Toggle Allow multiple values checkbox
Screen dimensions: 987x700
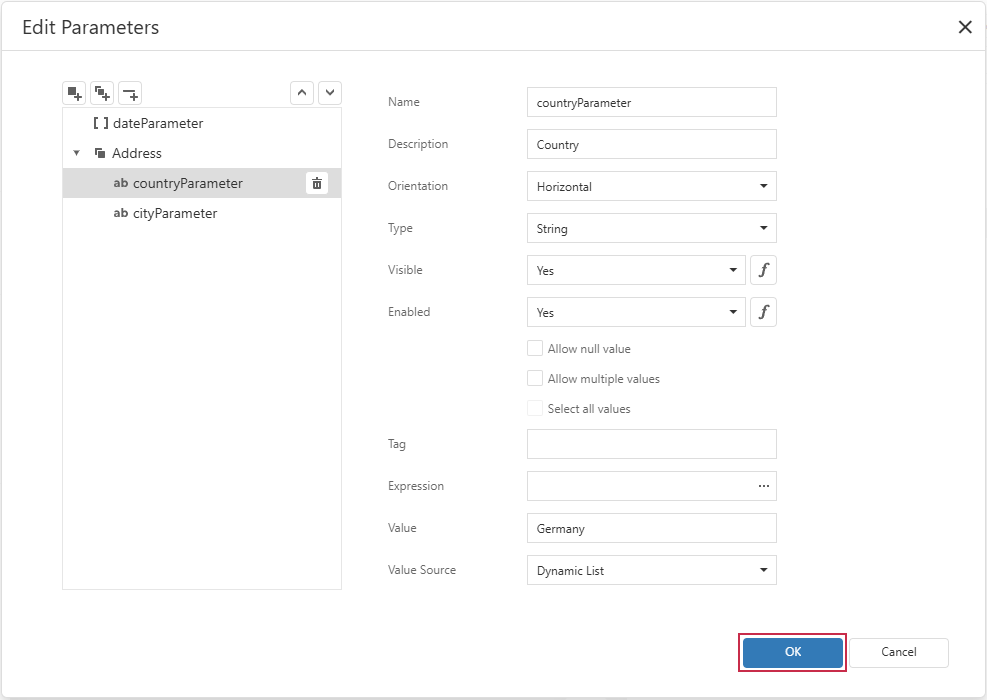tap(534, 378)
